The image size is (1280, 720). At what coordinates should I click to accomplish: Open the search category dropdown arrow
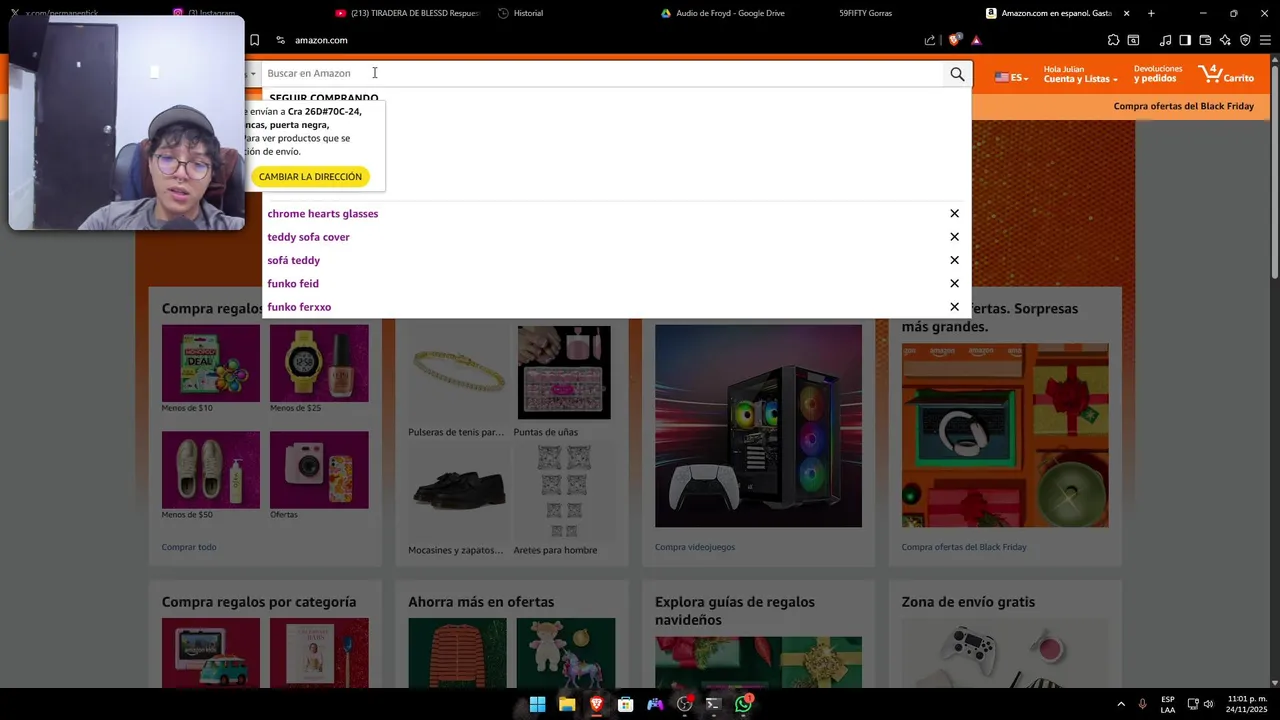253,74
